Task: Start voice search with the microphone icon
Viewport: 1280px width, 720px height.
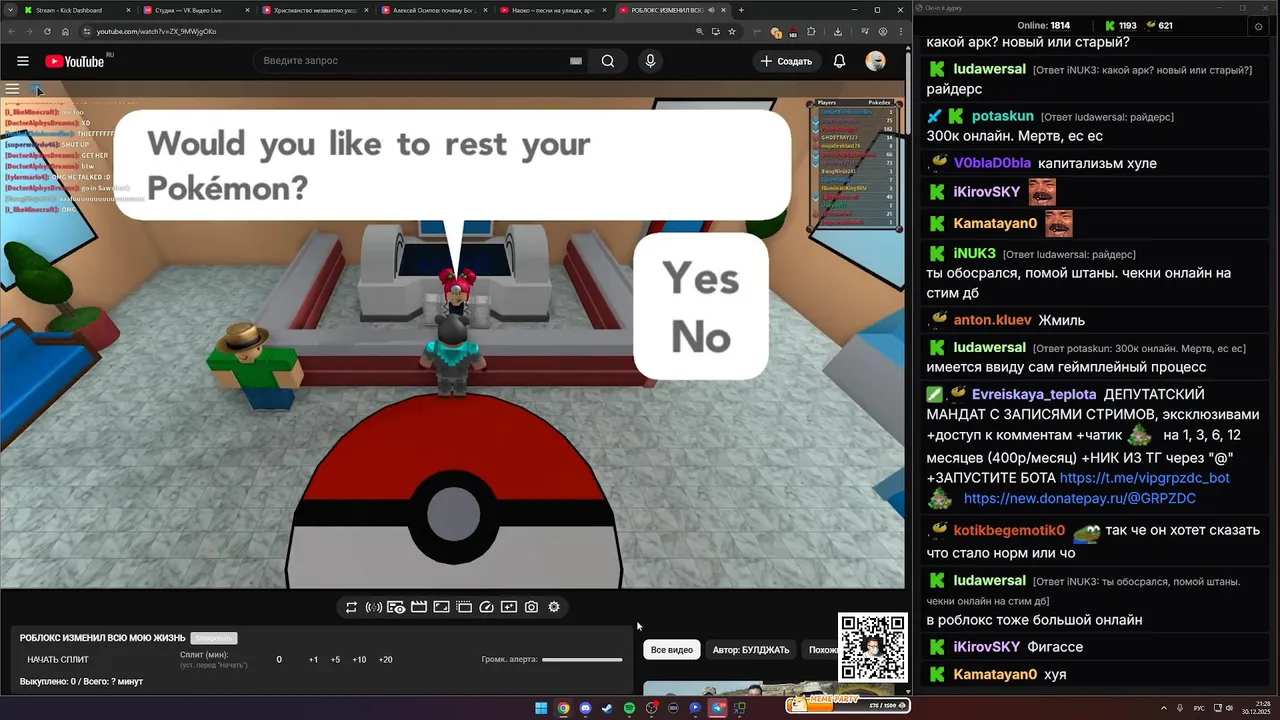Action: pos(650,61)
